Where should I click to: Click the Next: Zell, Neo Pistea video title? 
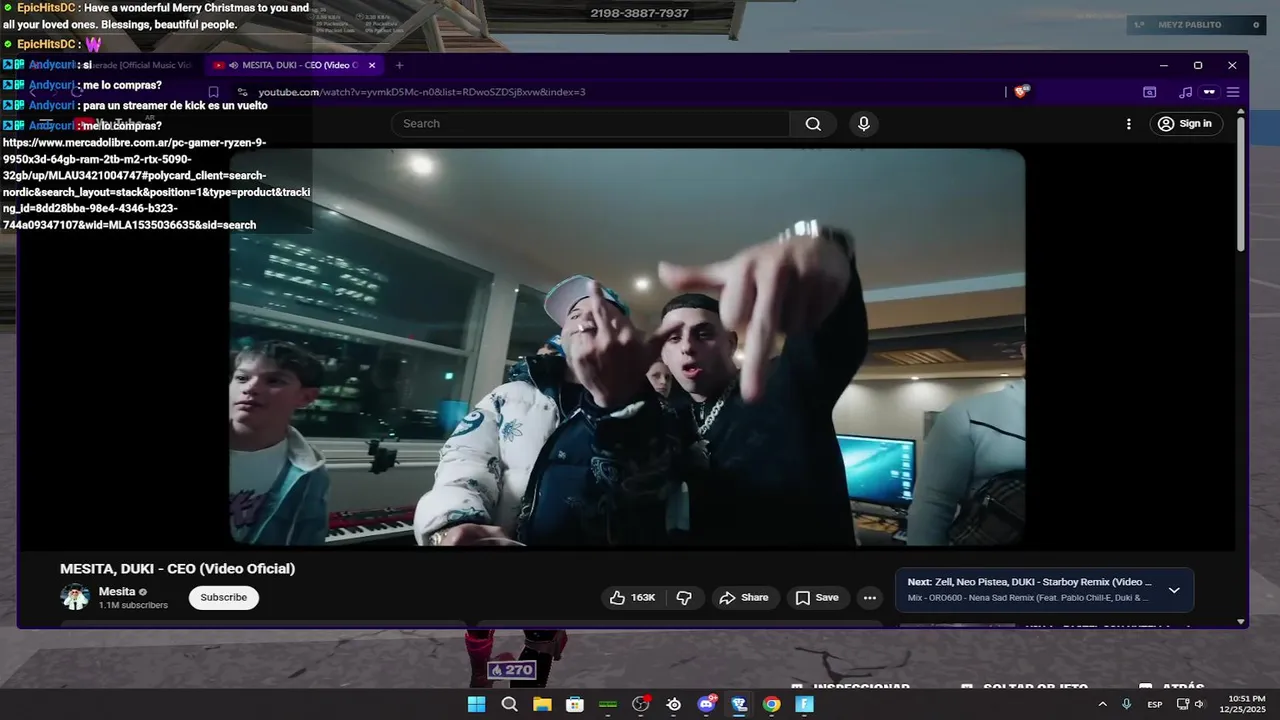(x=1030, y=582)
